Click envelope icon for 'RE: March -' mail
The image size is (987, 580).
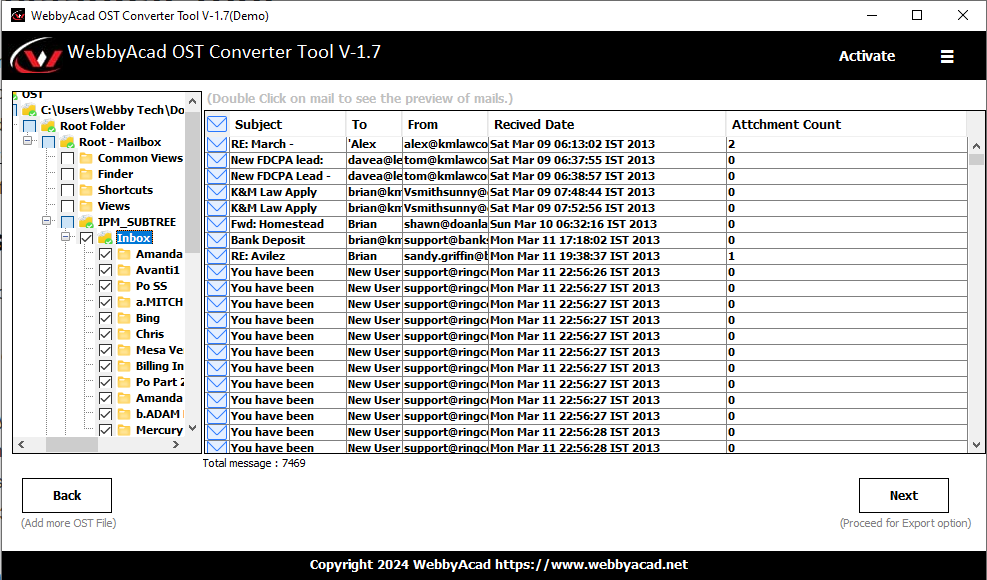(x=217, y=144)
